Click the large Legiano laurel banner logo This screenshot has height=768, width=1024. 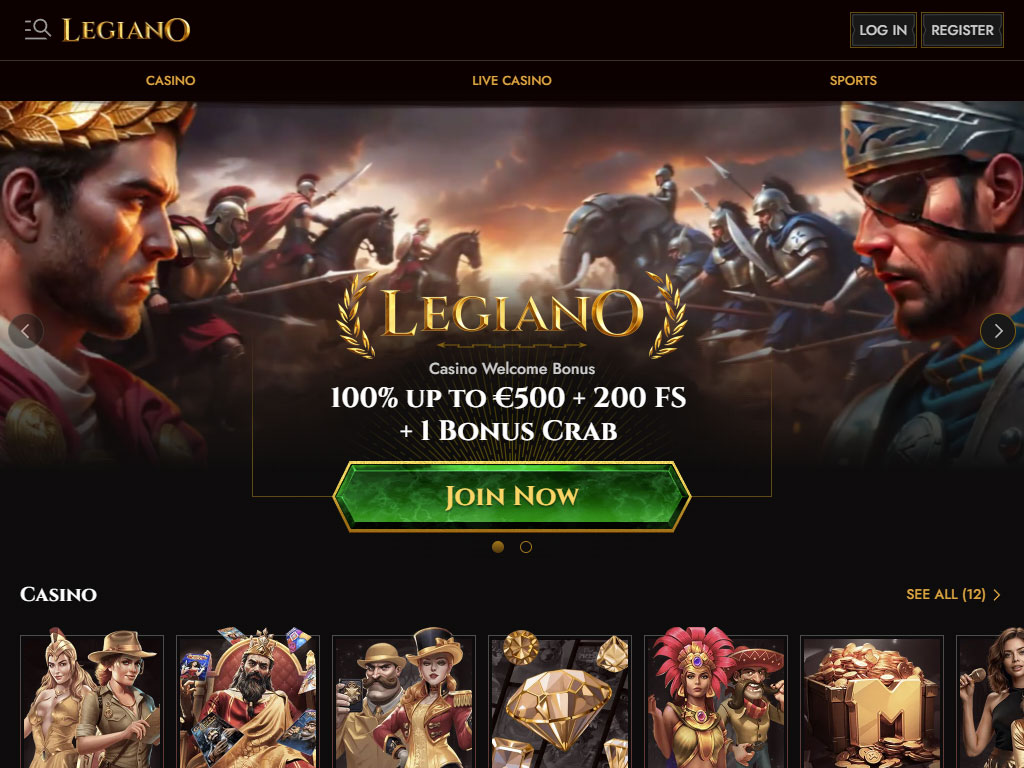tap(512, 315)
